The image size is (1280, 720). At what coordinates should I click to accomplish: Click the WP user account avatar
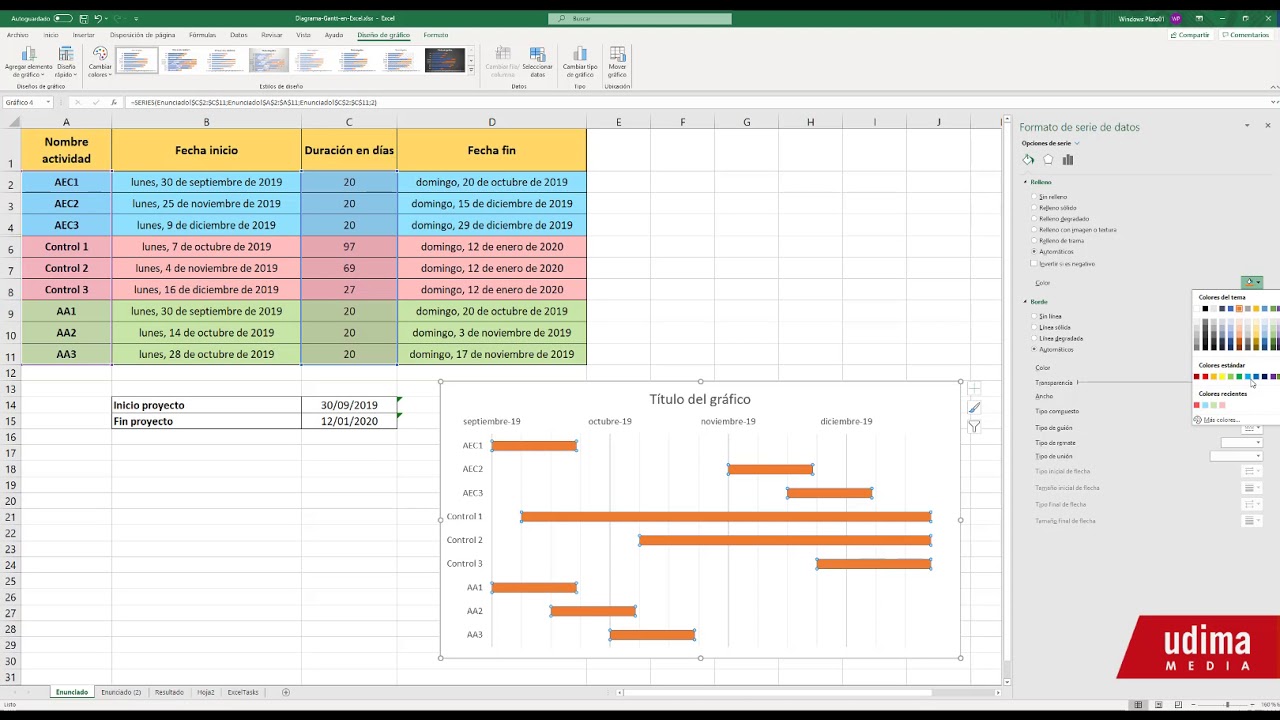(1176, 18)
